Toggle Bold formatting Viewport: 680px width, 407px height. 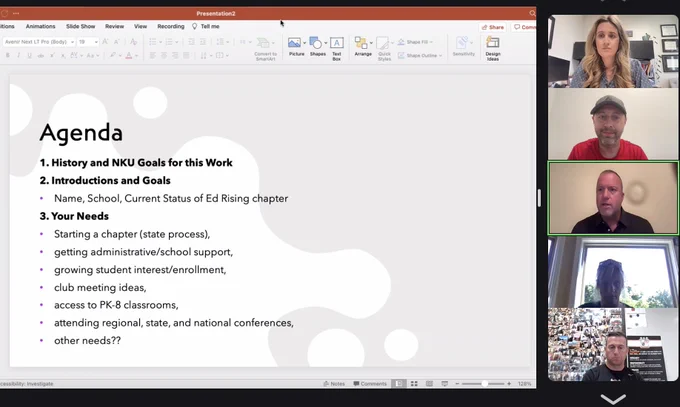(7, 55)
